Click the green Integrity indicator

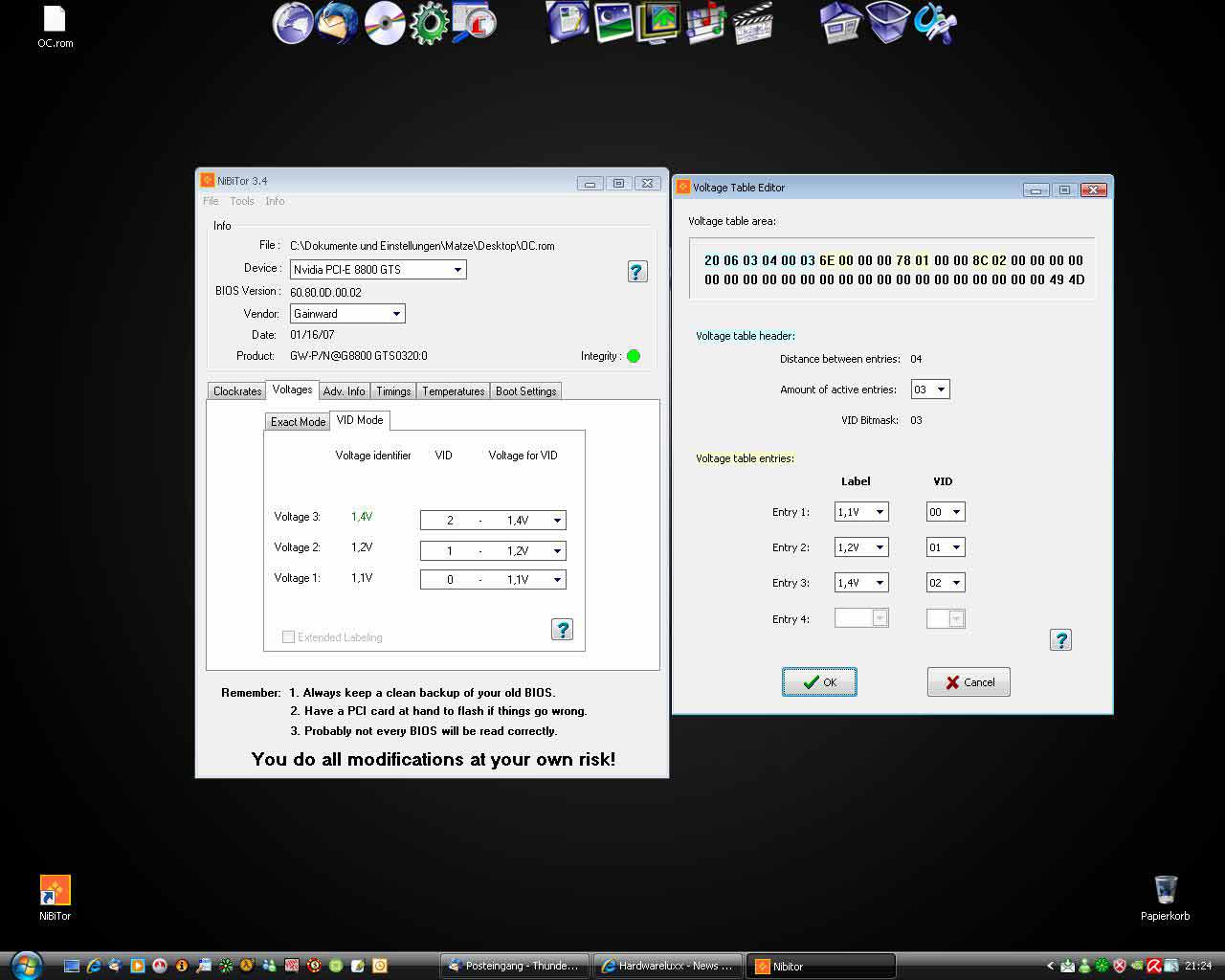[x=633, y=356]
